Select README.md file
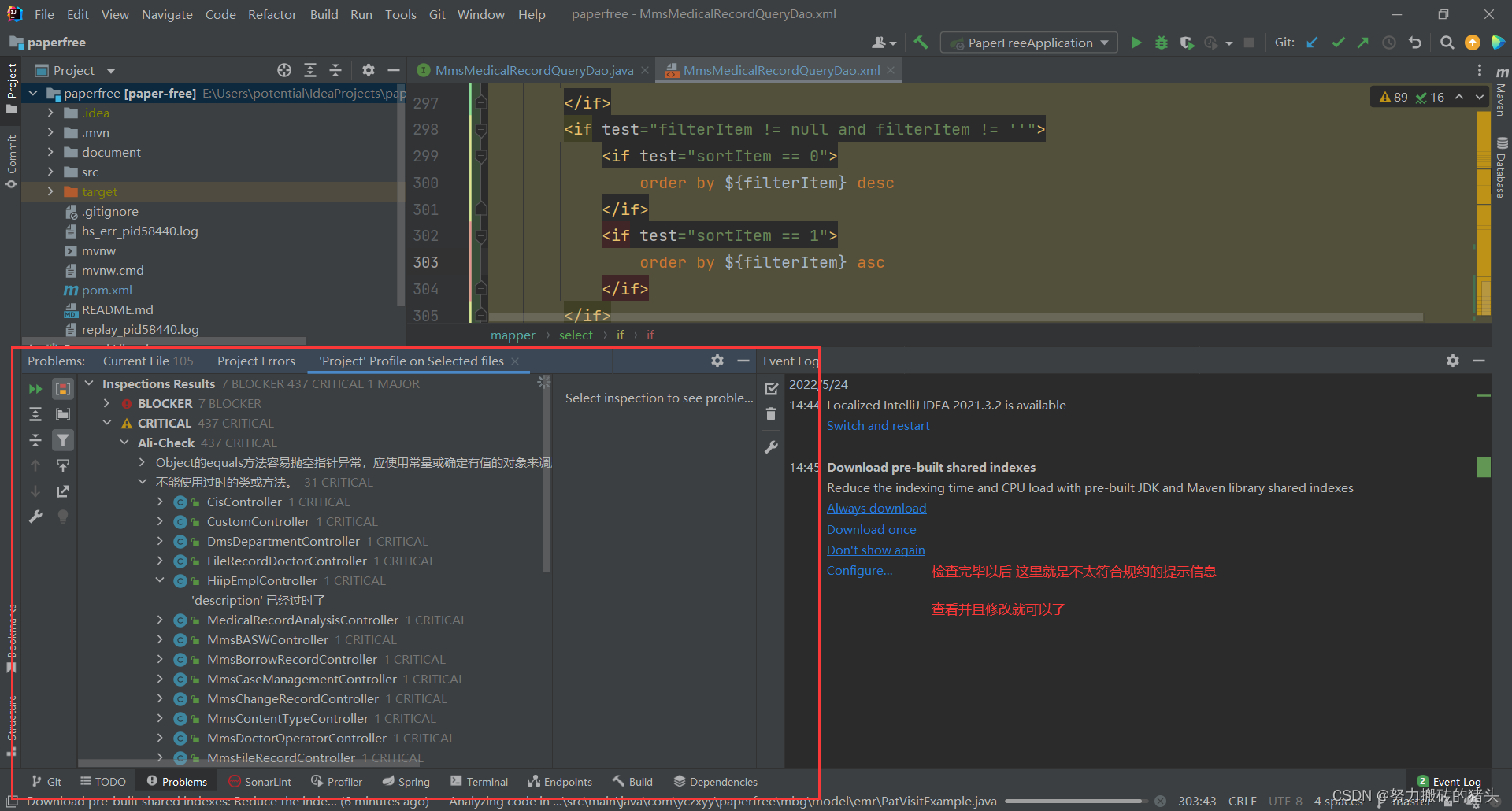The height and width of the screenshot is (811, 1512). [117, 309]
